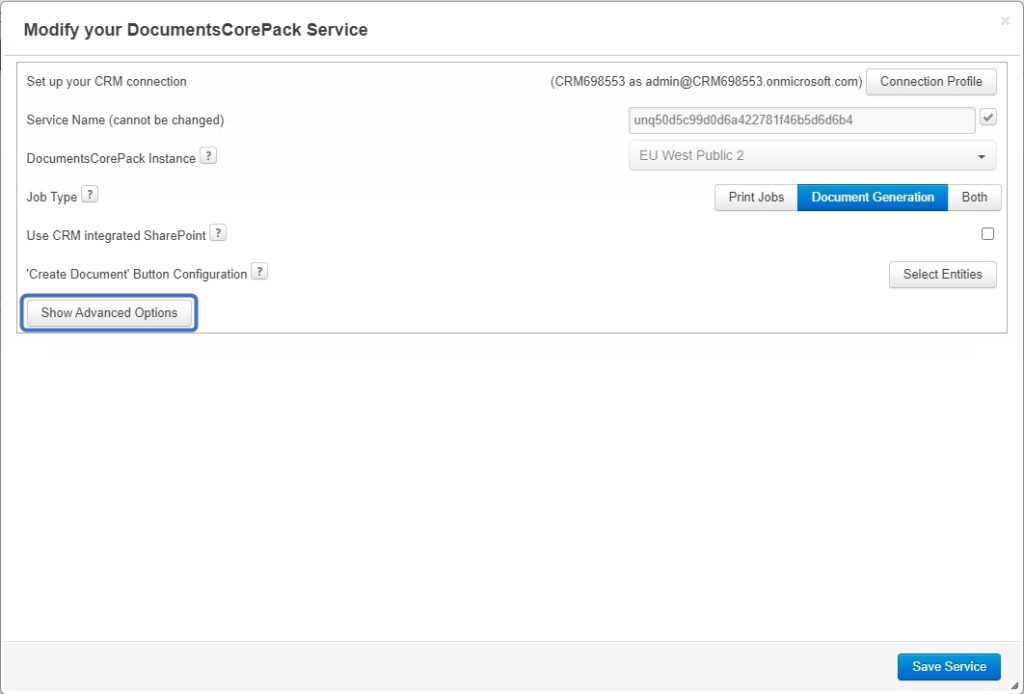The height and width of the screenshot is (694, 1024).
Task: Click the checkmark icon next to Service Name
Action: click(988, 118)
